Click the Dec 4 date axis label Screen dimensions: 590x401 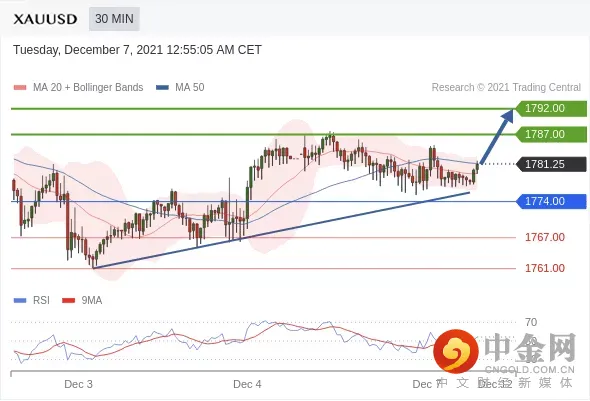tap(247, 384)
